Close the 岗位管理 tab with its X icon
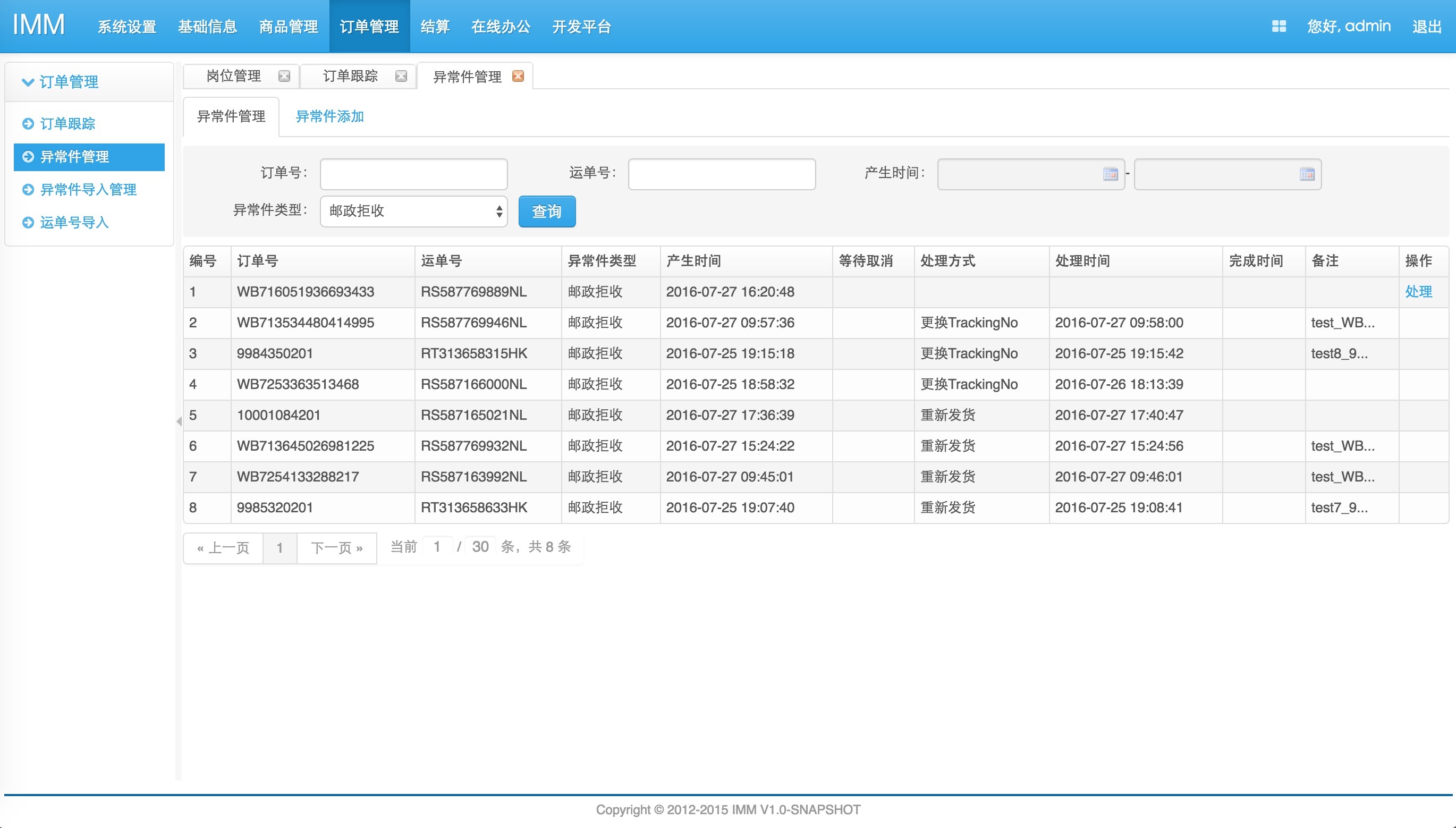 284,76
